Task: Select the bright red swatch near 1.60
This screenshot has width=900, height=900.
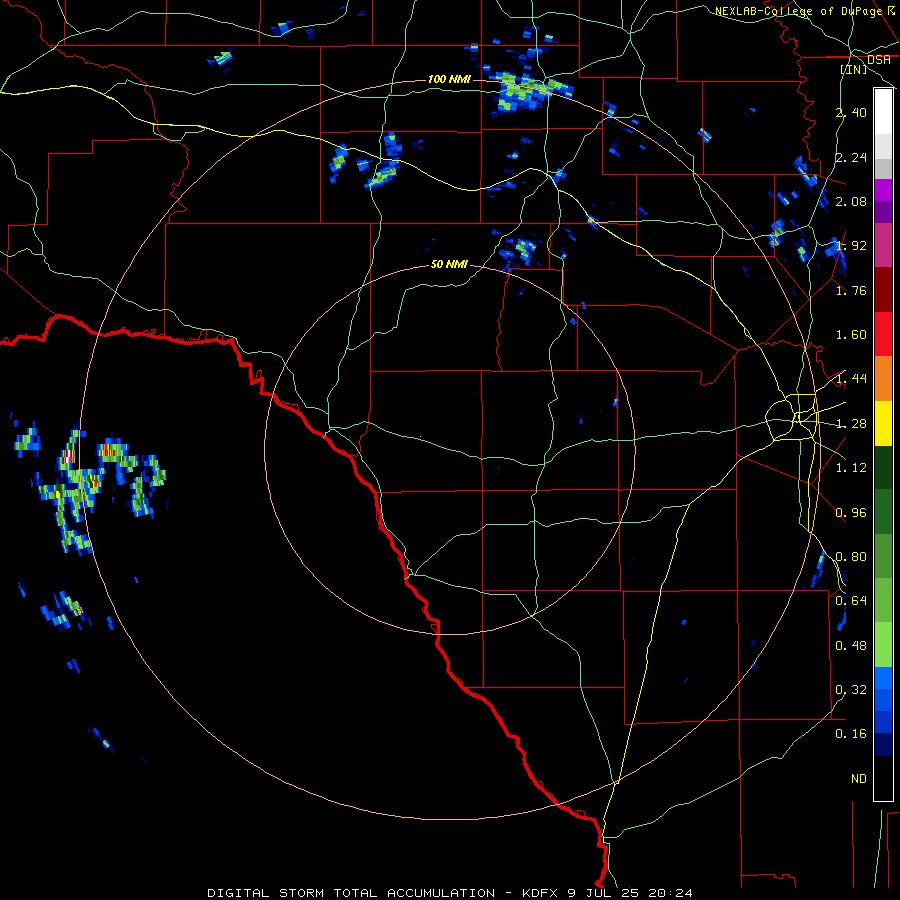Action: click(x=883, y=334)
